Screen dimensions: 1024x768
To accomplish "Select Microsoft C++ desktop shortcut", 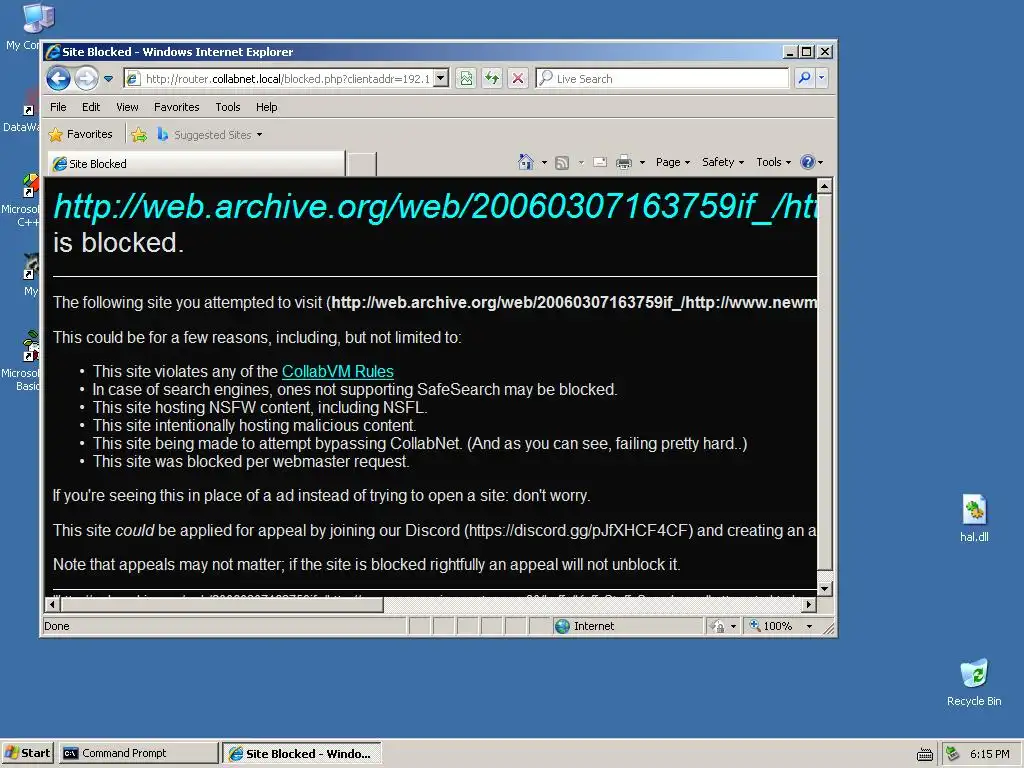I will click(x=24, y=200).
